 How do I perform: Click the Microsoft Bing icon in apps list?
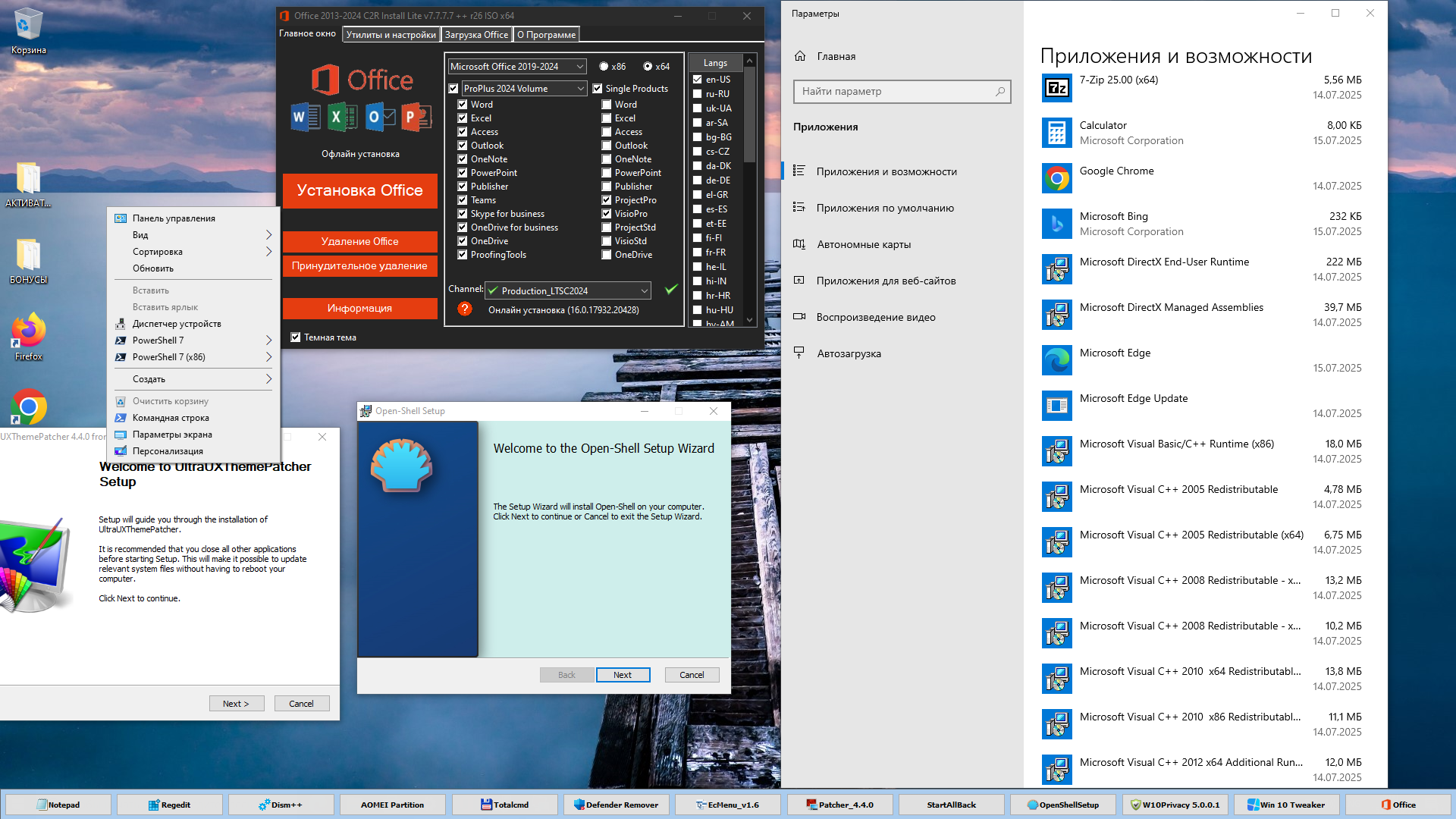coord(1056,224)
